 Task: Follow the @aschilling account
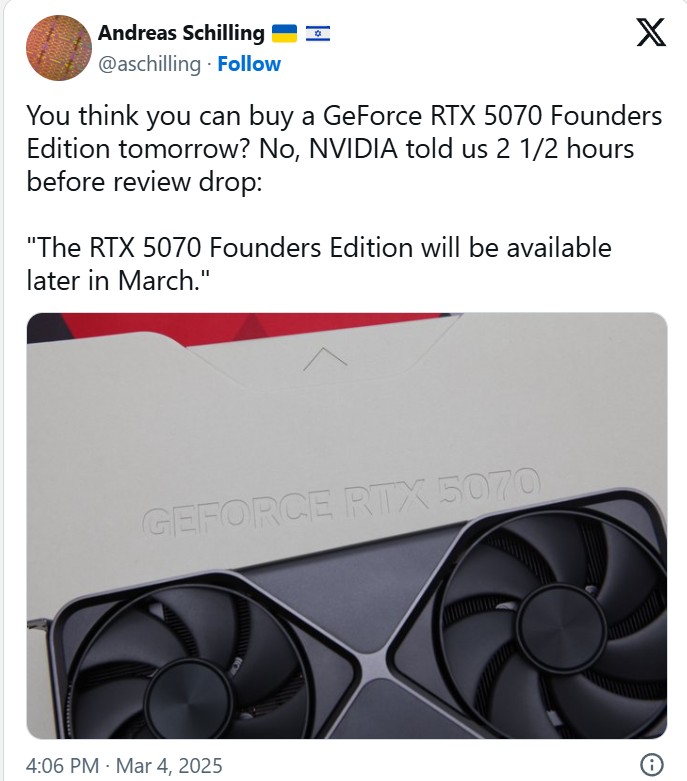coord(249,64)
